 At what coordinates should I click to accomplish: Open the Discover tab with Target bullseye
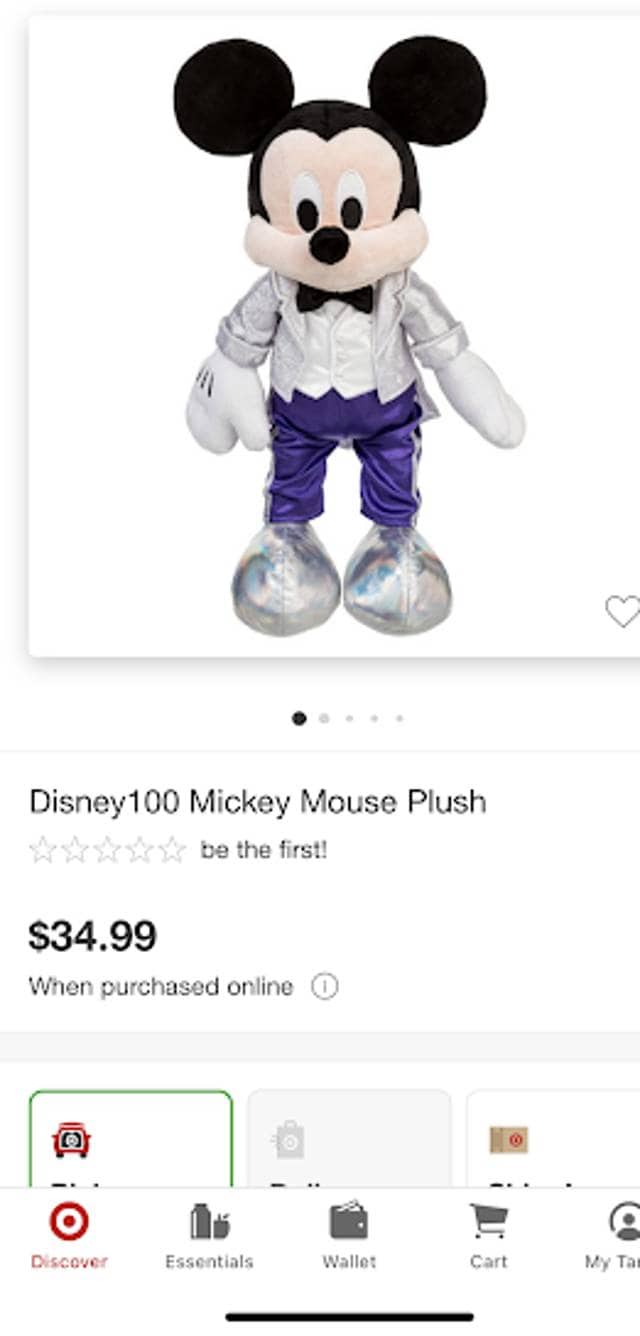(69, 1236)
